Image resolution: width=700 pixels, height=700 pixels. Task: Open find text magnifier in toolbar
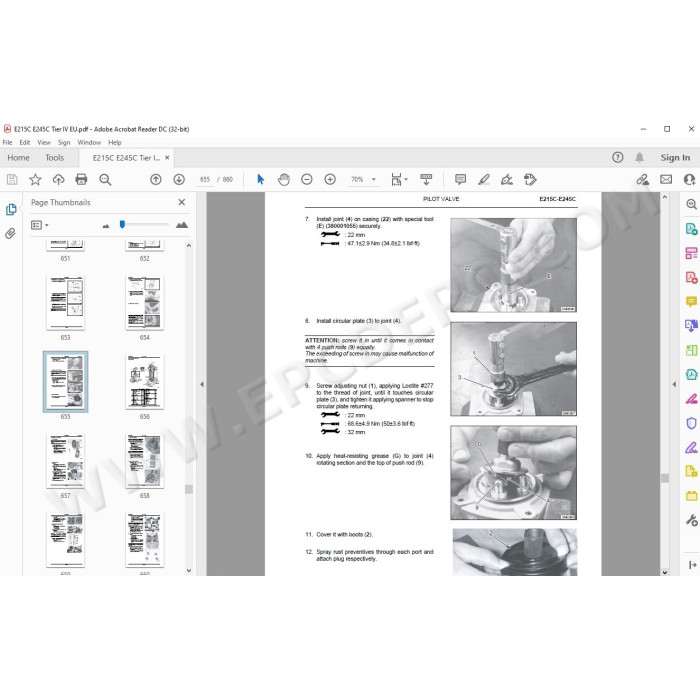pos(105,179)
